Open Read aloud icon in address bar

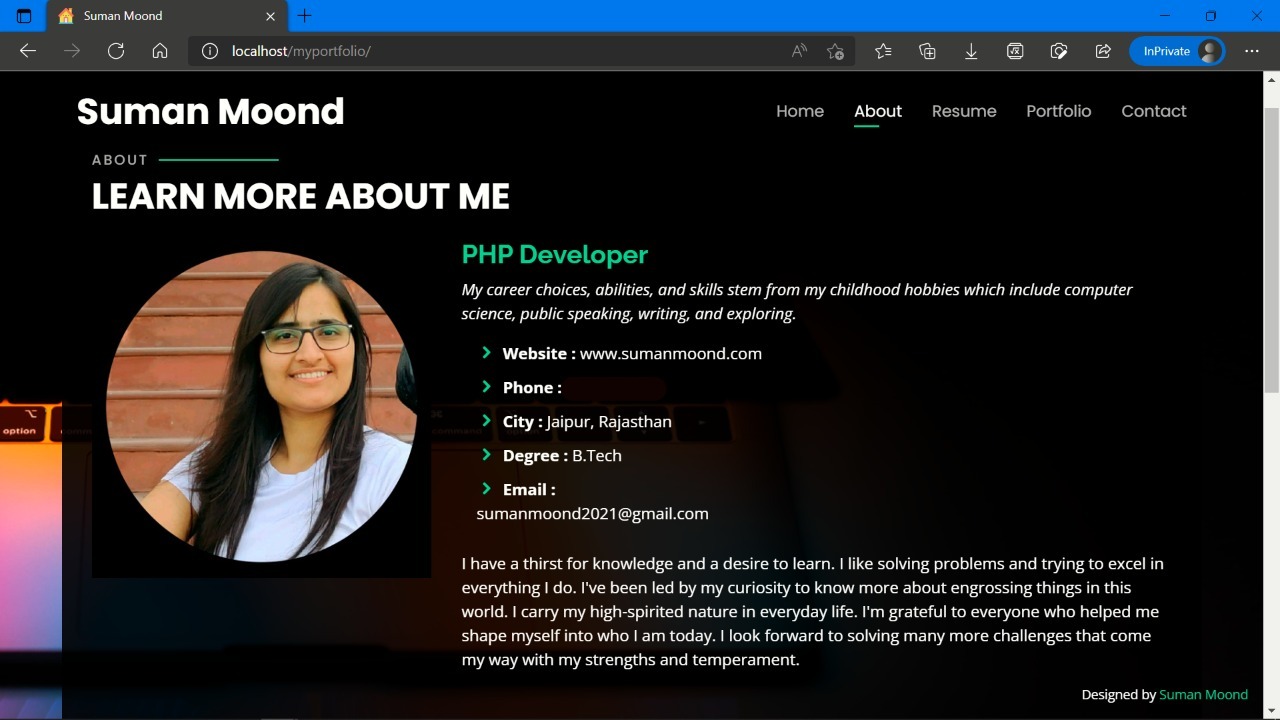point(799,51)
